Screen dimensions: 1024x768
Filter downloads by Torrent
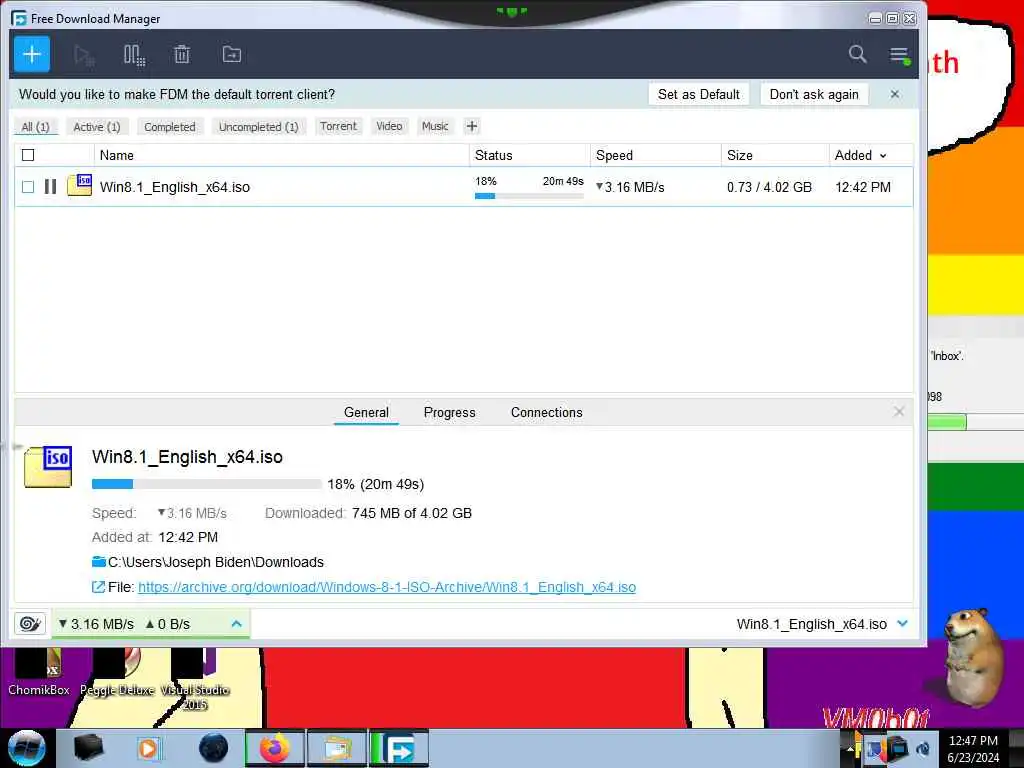click(x=338, y=126)
